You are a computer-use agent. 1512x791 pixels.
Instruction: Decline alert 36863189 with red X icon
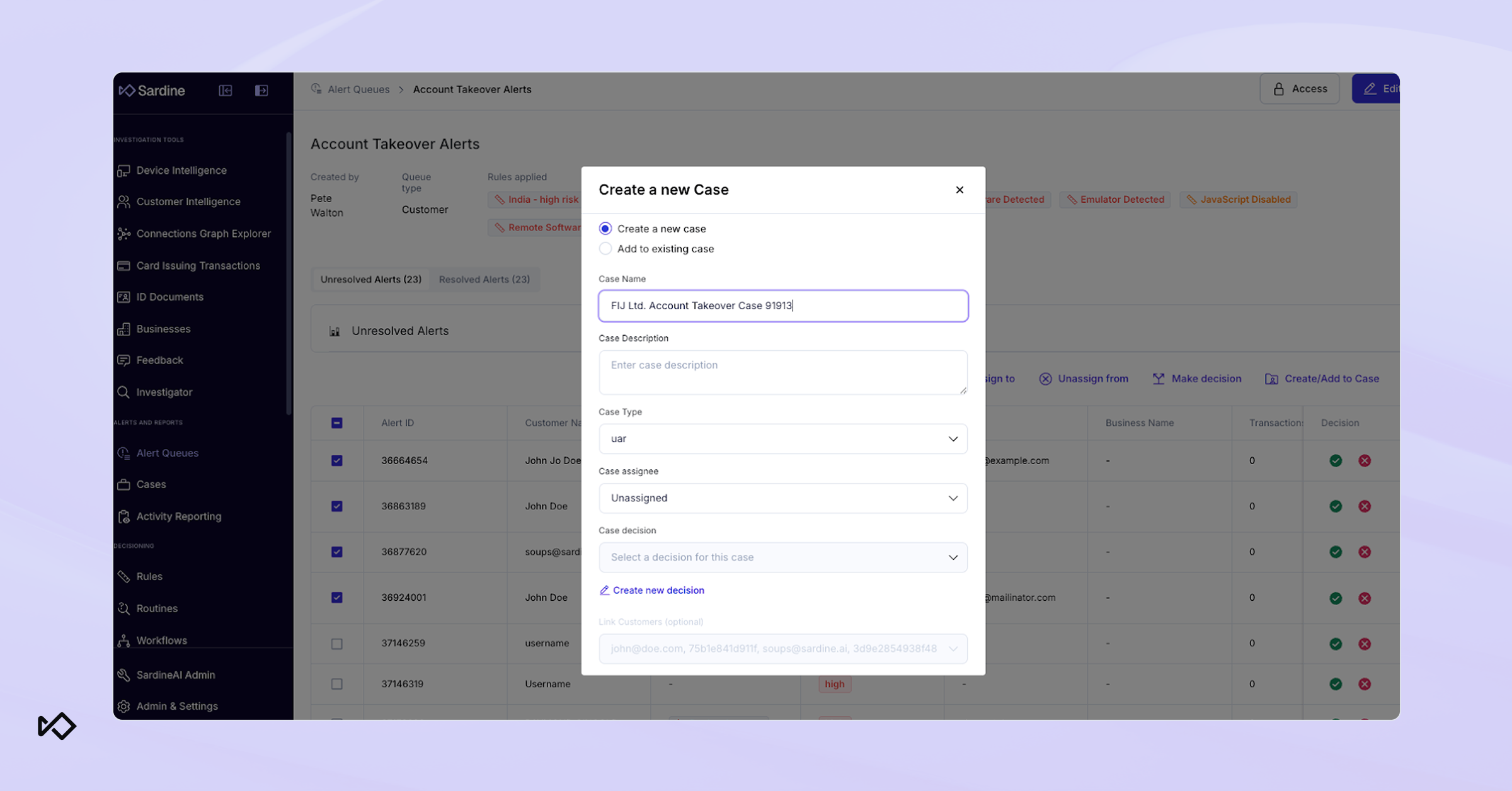1364,506
